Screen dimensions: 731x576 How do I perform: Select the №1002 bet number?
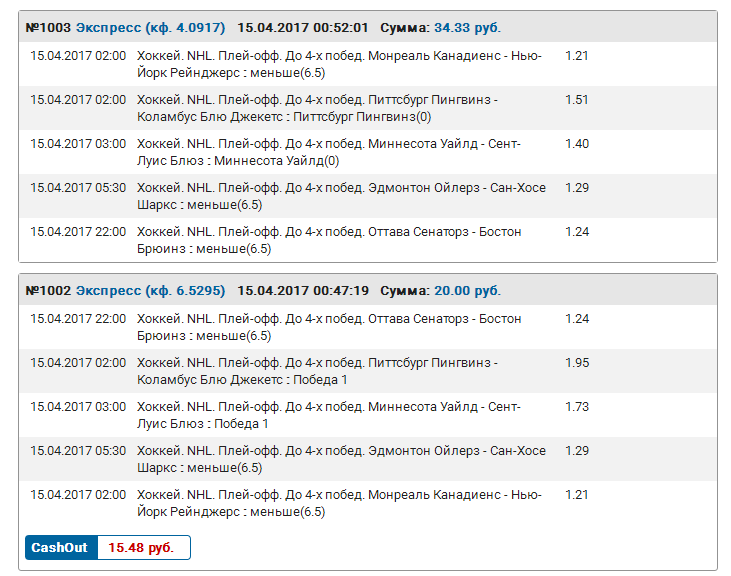48,291
